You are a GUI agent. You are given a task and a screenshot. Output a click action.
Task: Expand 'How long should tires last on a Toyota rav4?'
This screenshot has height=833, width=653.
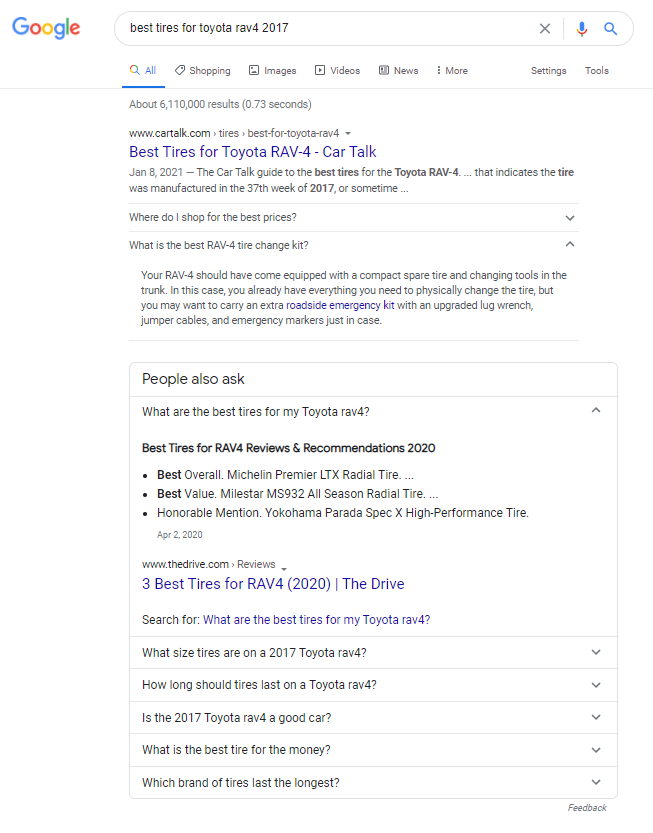point(373,685)
